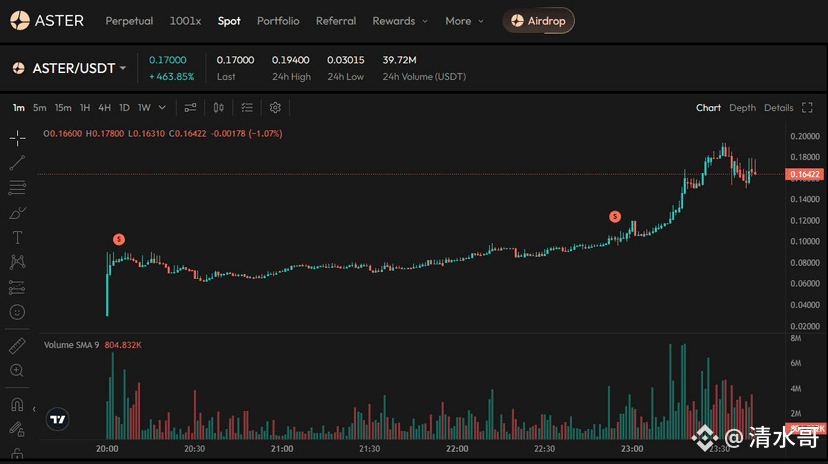
Task: Expand the More menu
Action: (x=464, y=21)
